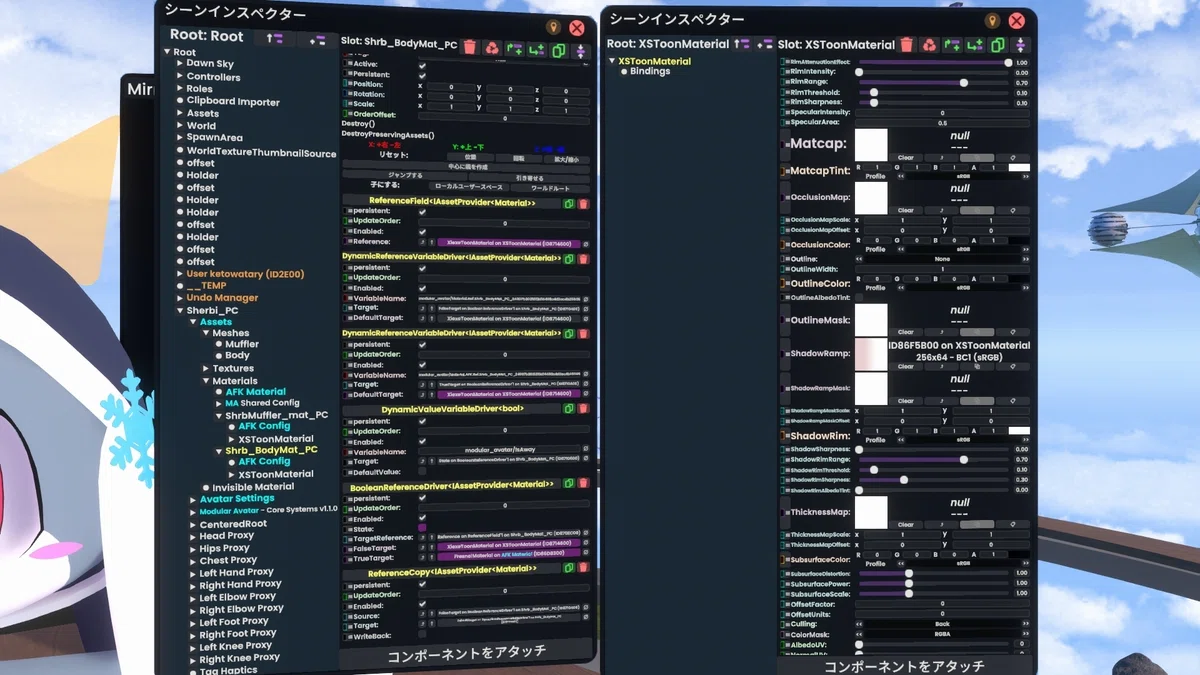Toggle Enabled checkbox under ReferenceCopy component
This screenshot has width=1200, height=675.
click(x=422, y=605)
